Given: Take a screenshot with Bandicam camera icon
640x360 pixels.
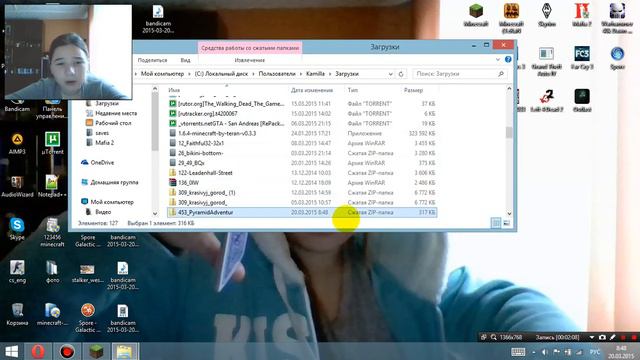Looking at the screenshot, I should [x=602, y=337].
